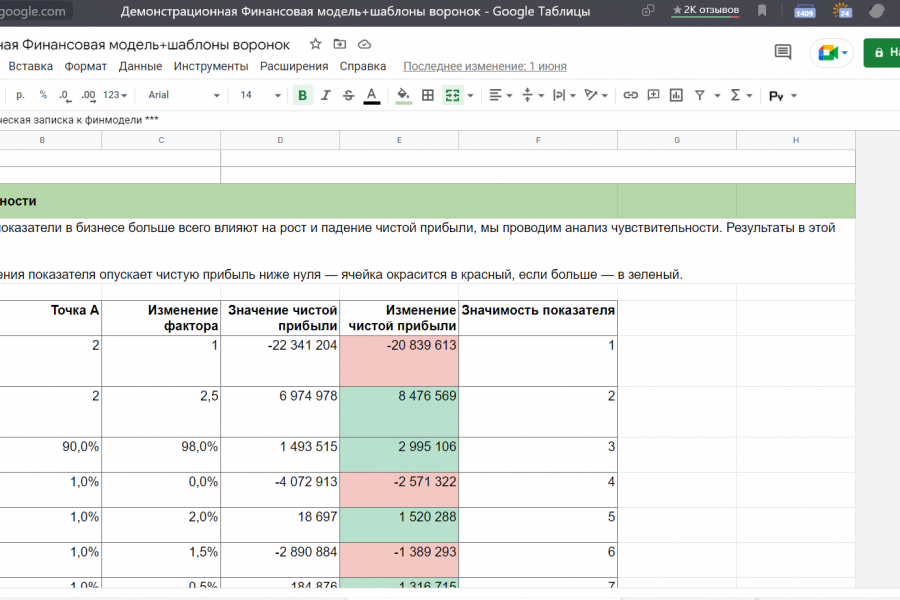Click the insert chart icon

pyautogui.click(x=676, y=95)
